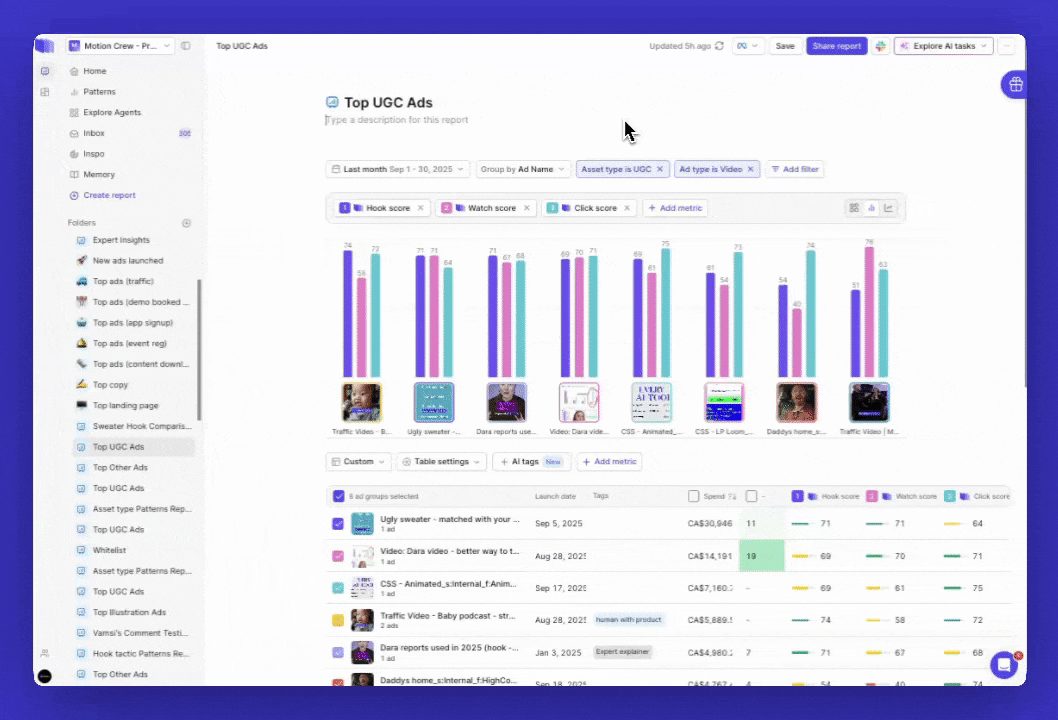Screen dimensions: 1058x720
Task: Tick the Spend column header checkbox
Action: point(694,496)
